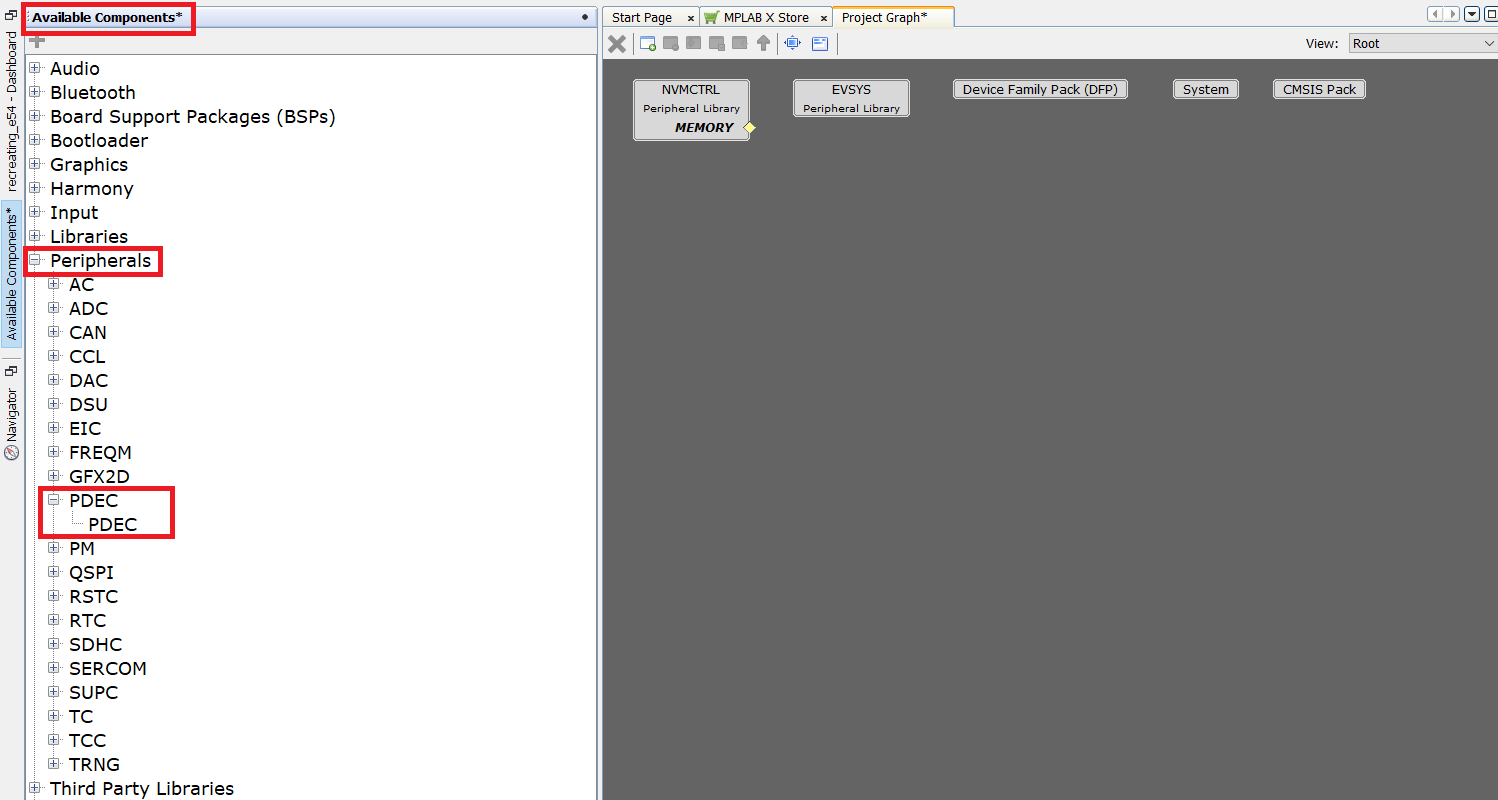Click the plus icon under Available Components header

pos(36,41)
